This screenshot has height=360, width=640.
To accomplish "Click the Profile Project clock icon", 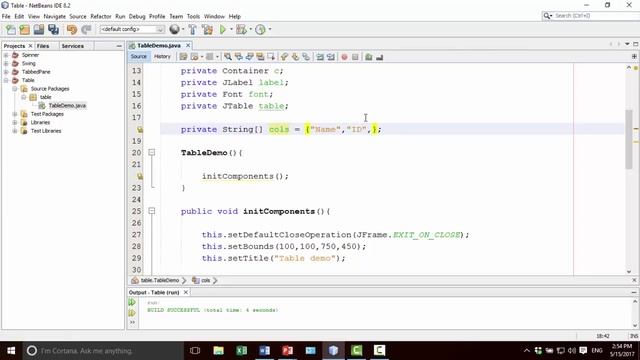I will [260, 29].
